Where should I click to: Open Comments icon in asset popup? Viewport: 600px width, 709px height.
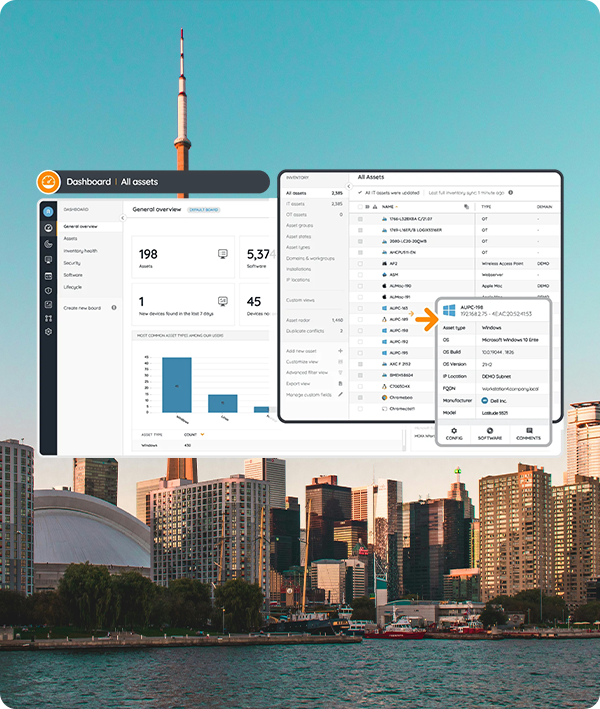click(x=527, y=428)
